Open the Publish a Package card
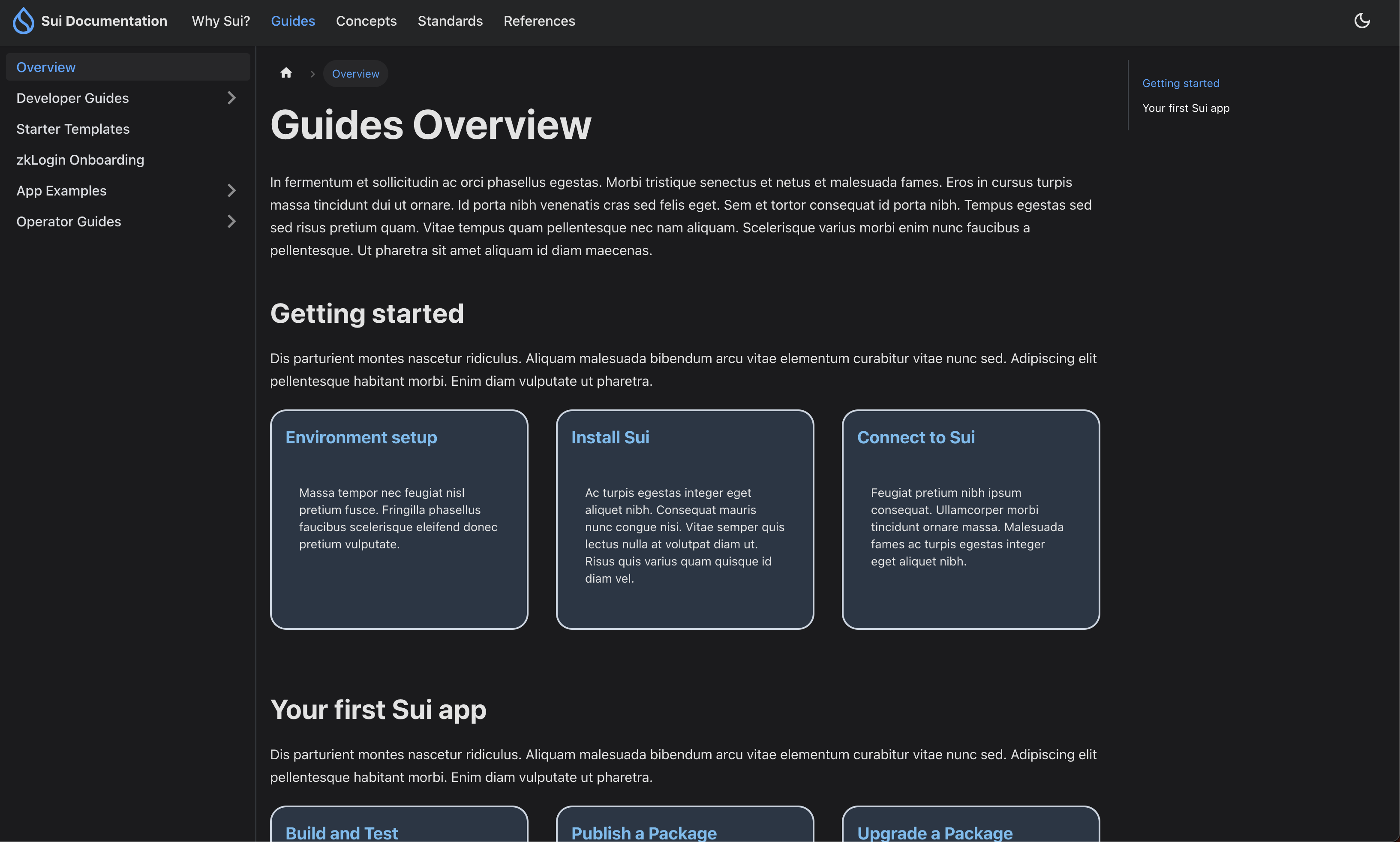This screenshot has height=842, width=1400. [685, 824]
